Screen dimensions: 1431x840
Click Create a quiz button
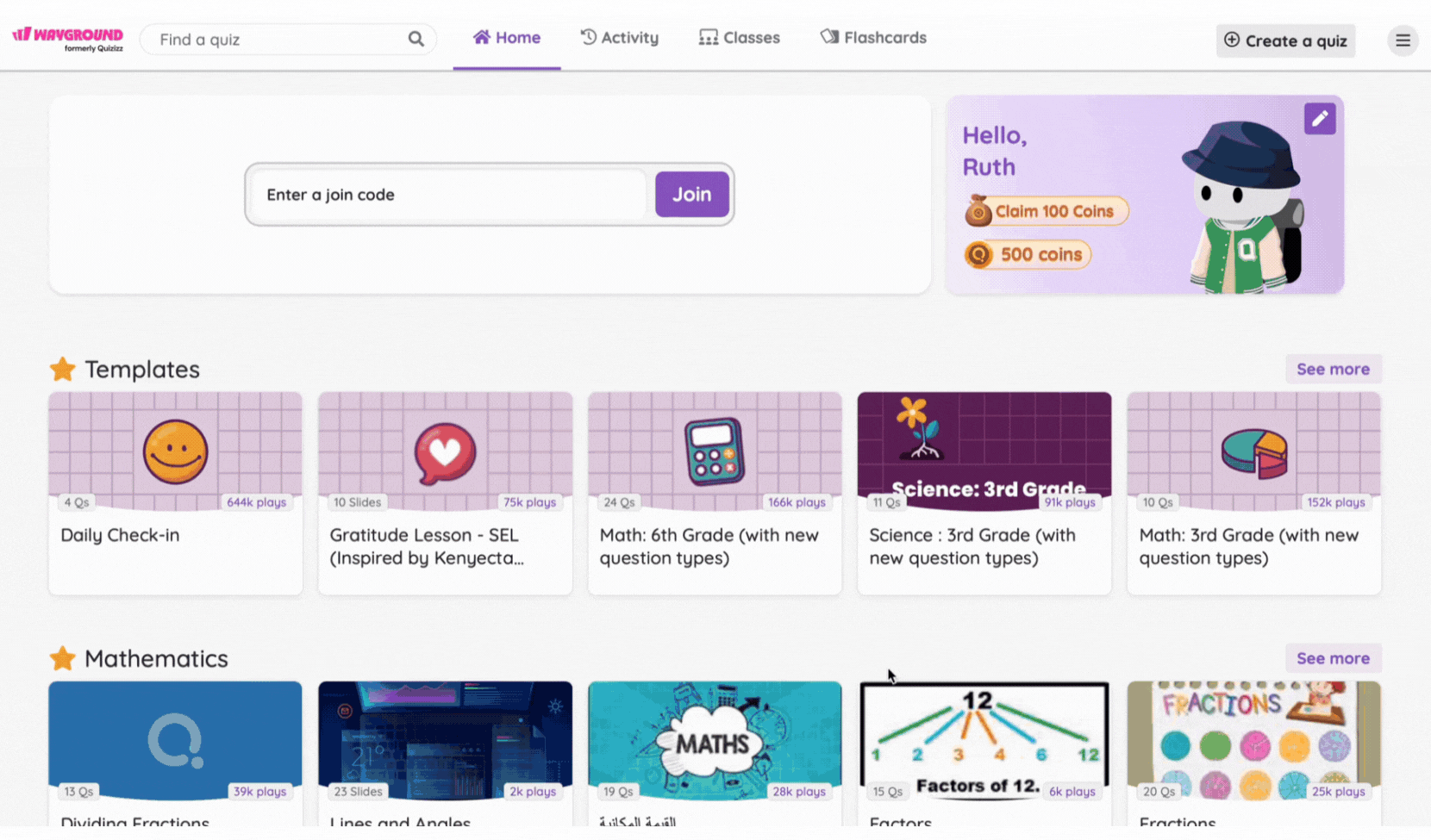(x=1285, y=40)
